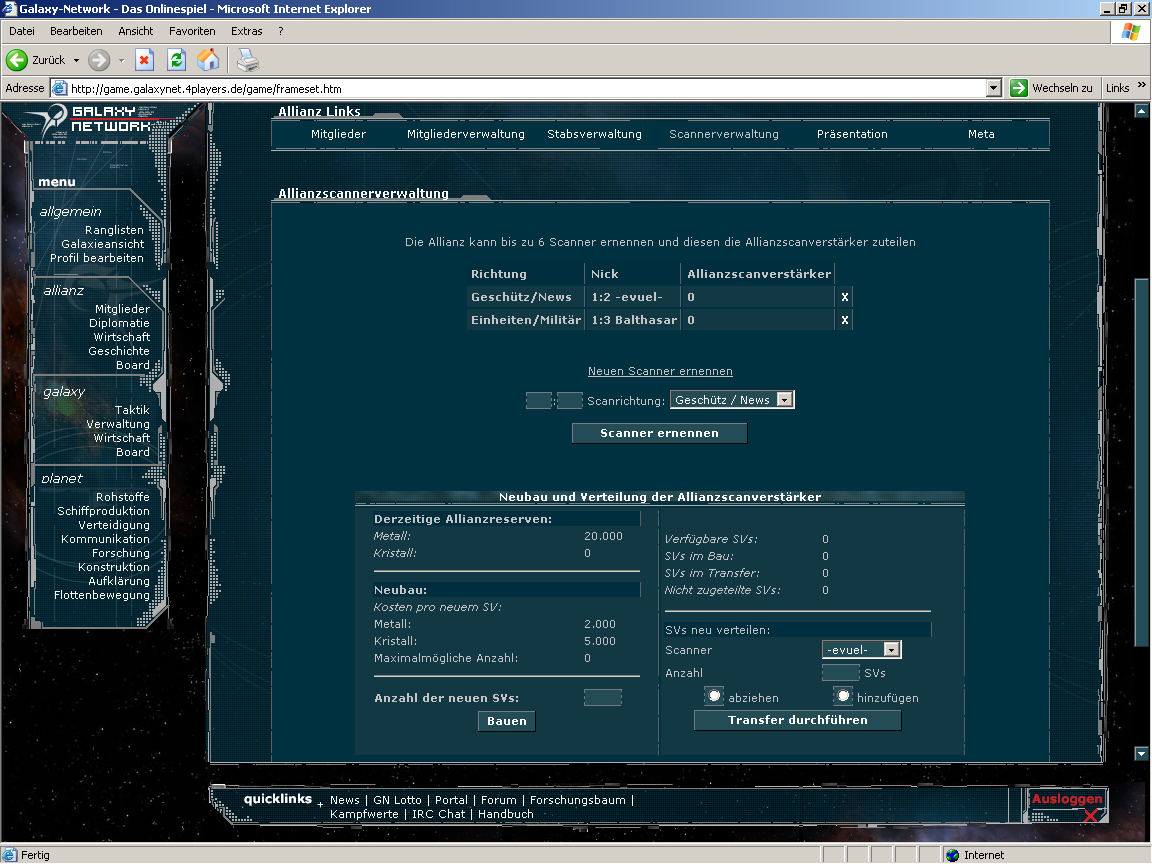The width and height of the screenshot is (1152, 864).
Task: Remove scanner 1:3 Balthasar with X
Action: pos(844,320)
